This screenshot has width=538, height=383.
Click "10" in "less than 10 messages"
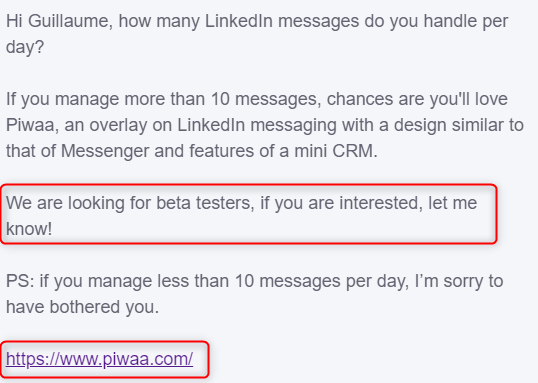tap(244, 281)
